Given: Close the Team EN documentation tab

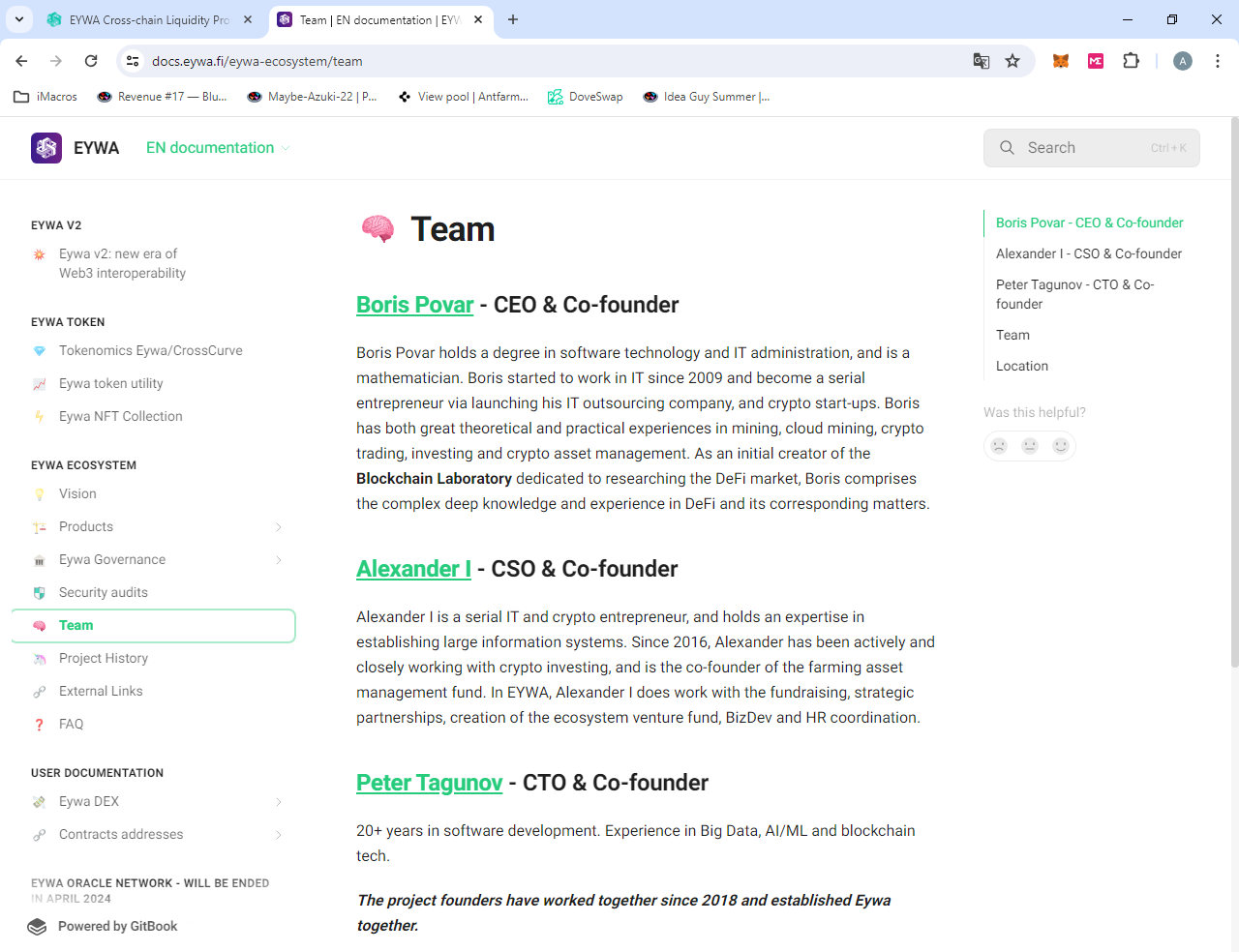Looking at the screenshot, I should tap(478, 19).
